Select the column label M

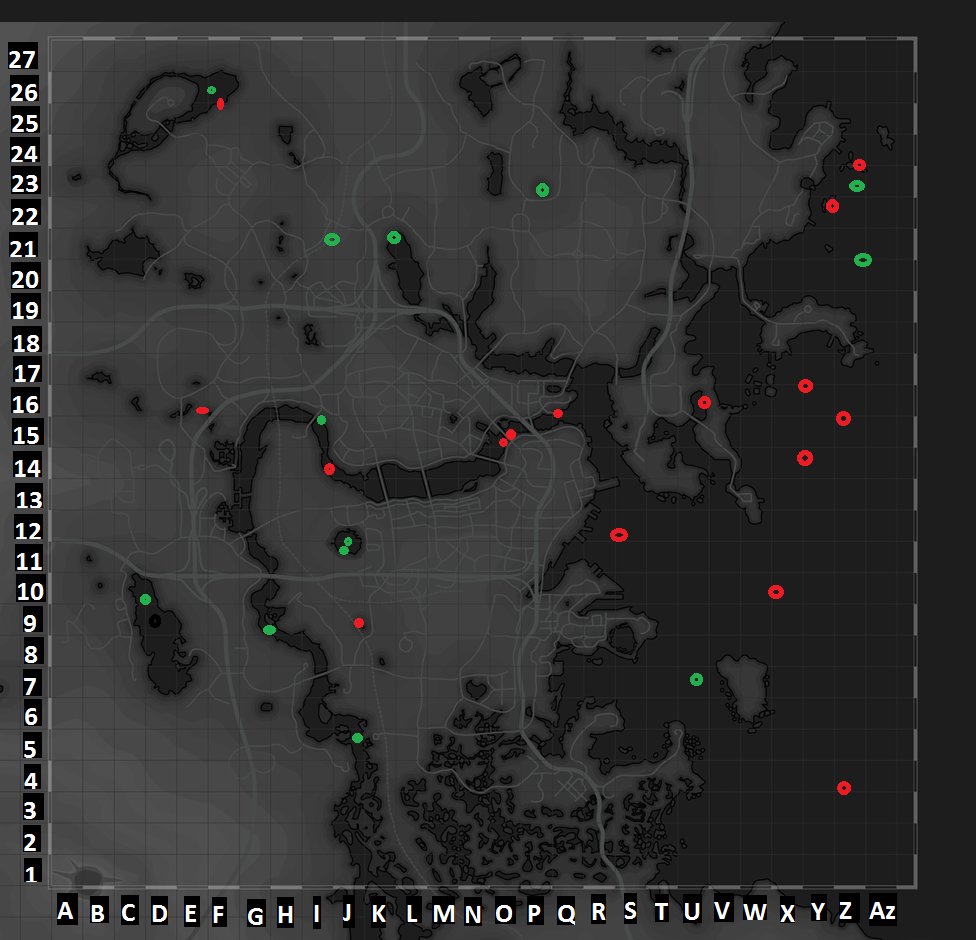click(x=442, y=912)
